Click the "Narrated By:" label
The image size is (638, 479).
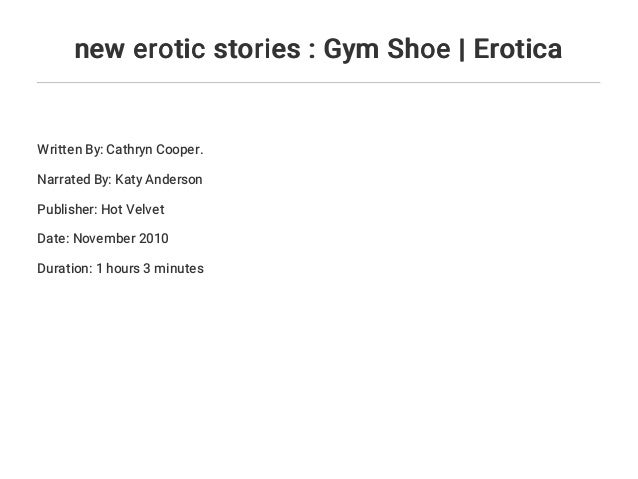pyautogui.click(x=73, y=181)
